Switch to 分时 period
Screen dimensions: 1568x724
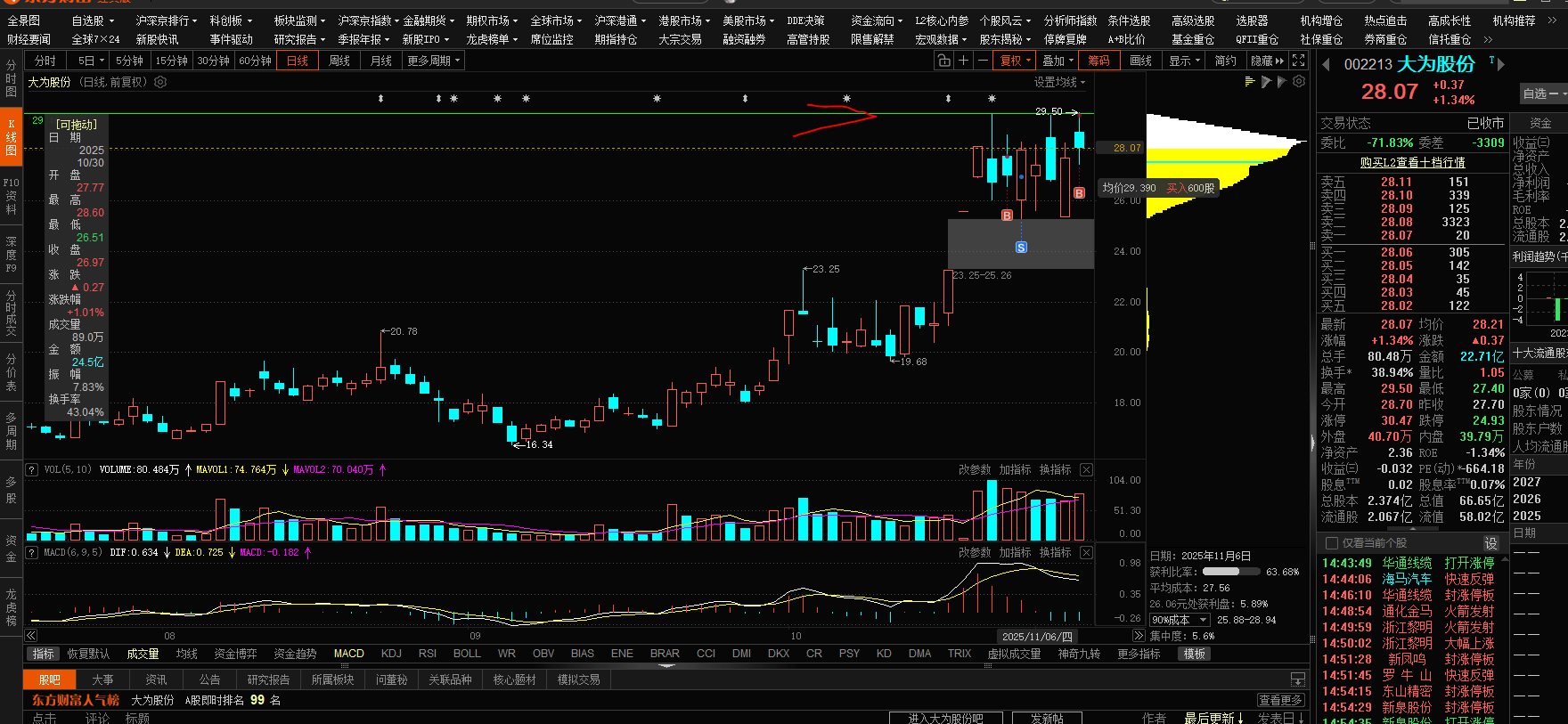pos(45,61)
